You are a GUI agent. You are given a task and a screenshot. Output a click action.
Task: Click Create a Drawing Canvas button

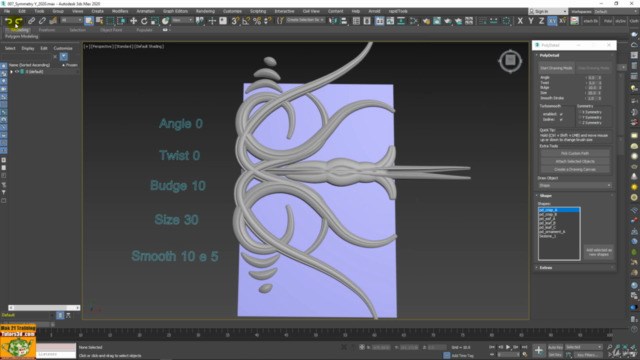(575, 169)
